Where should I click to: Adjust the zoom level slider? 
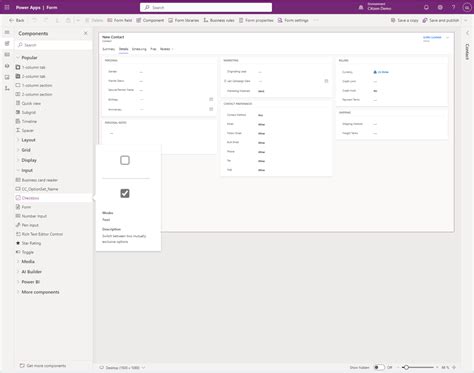pos(418,367)
